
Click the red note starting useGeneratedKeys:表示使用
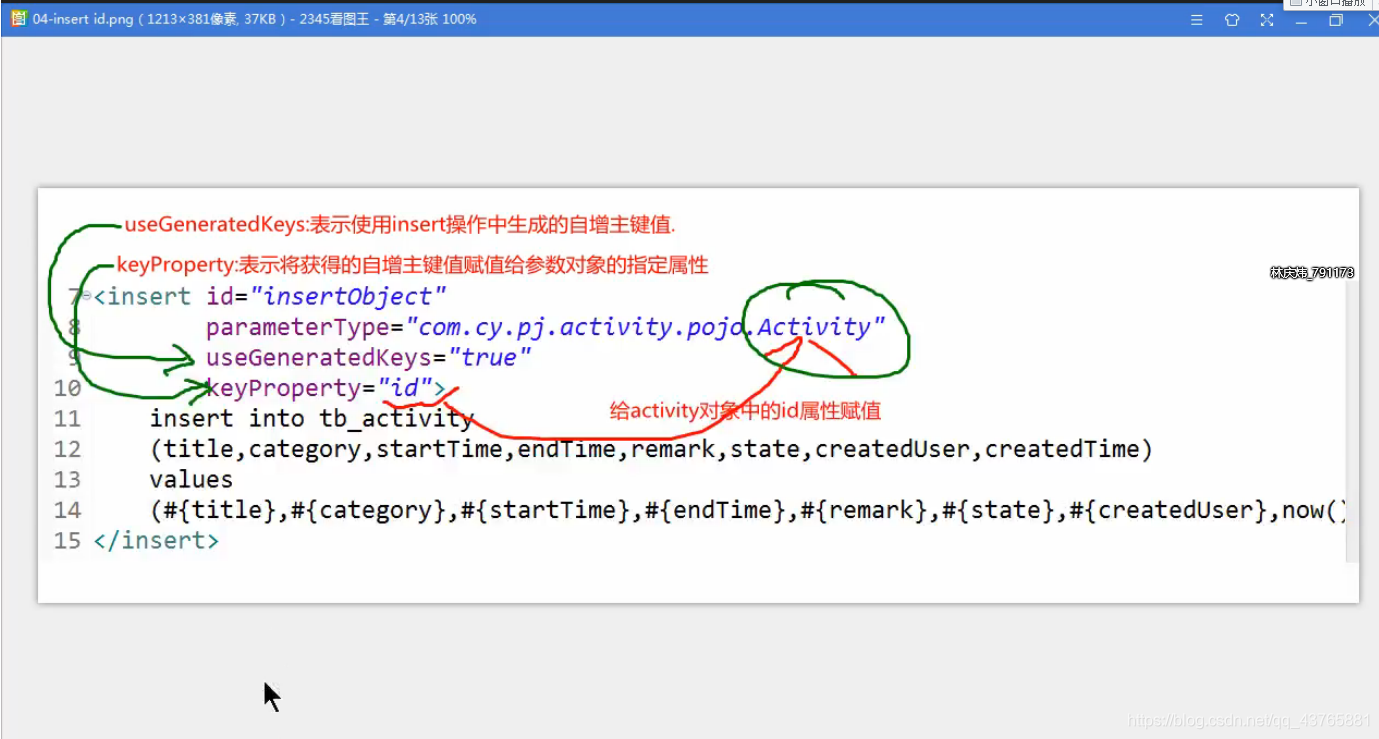pos(400,224)
